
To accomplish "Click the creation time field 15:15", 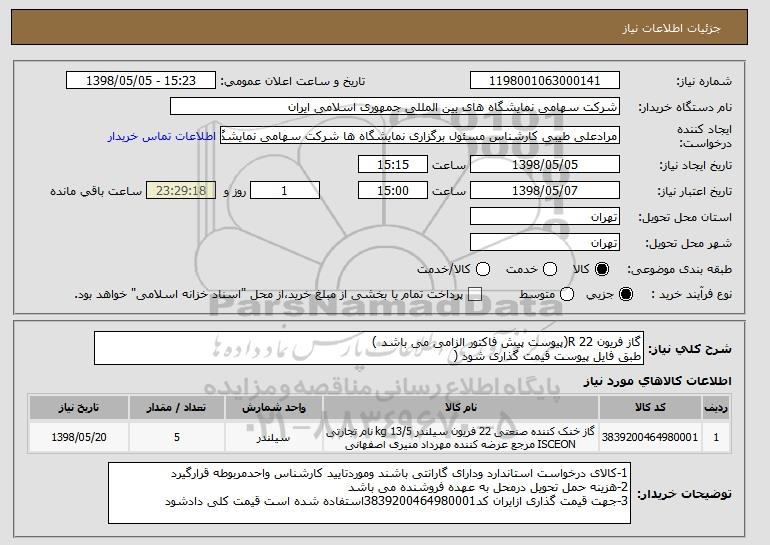I will click(x=393, y=164).
